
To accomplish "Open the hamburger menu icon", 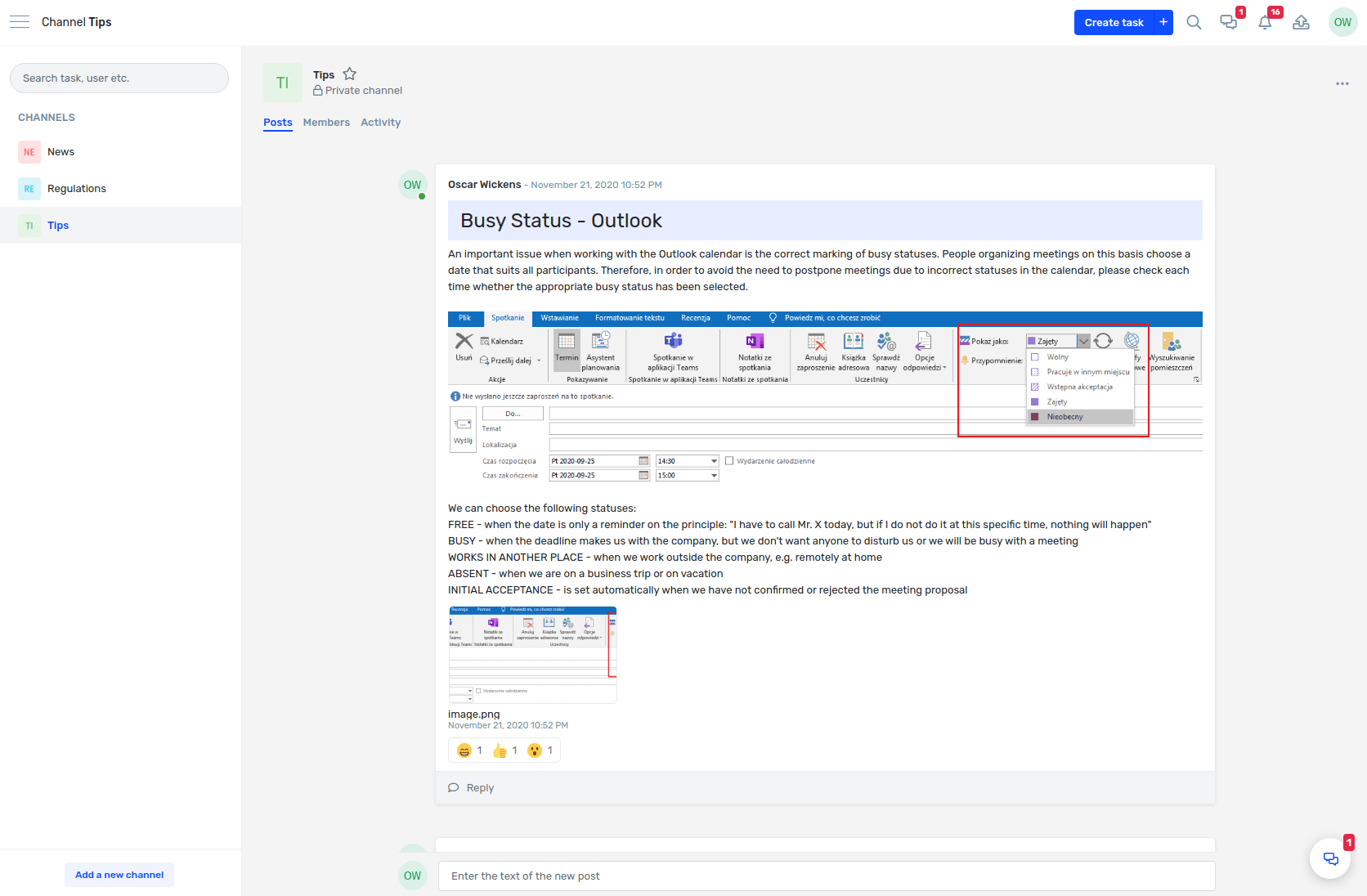I will [20, 22].
